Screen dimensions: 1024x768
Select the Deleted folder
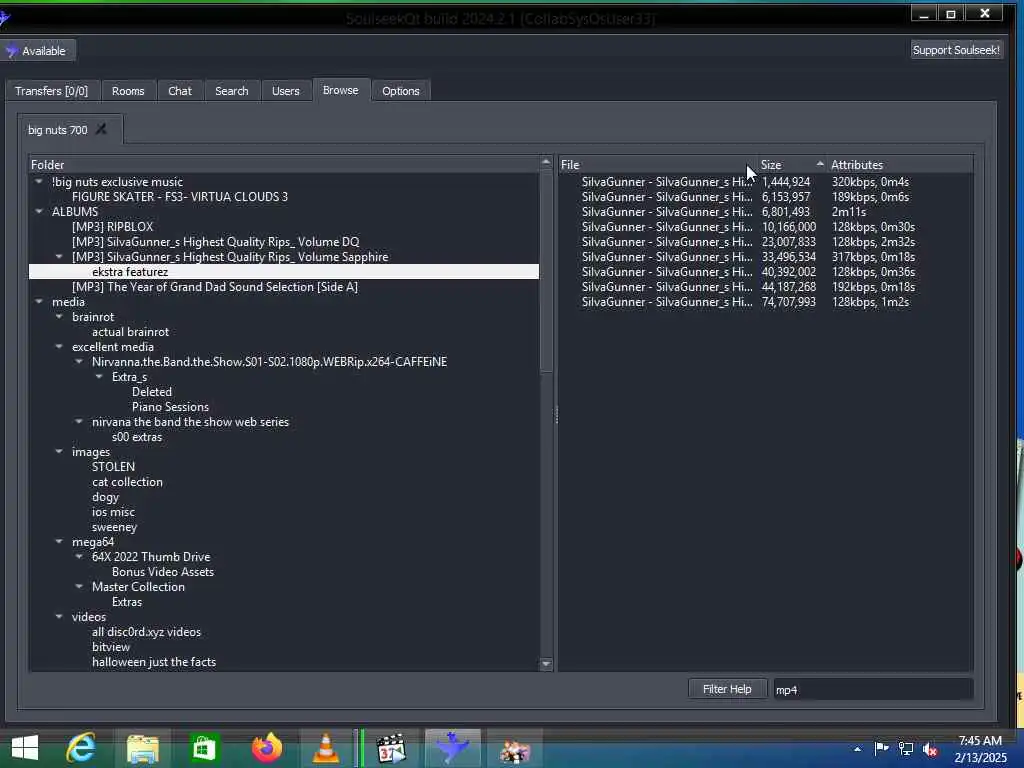point(152,392)
